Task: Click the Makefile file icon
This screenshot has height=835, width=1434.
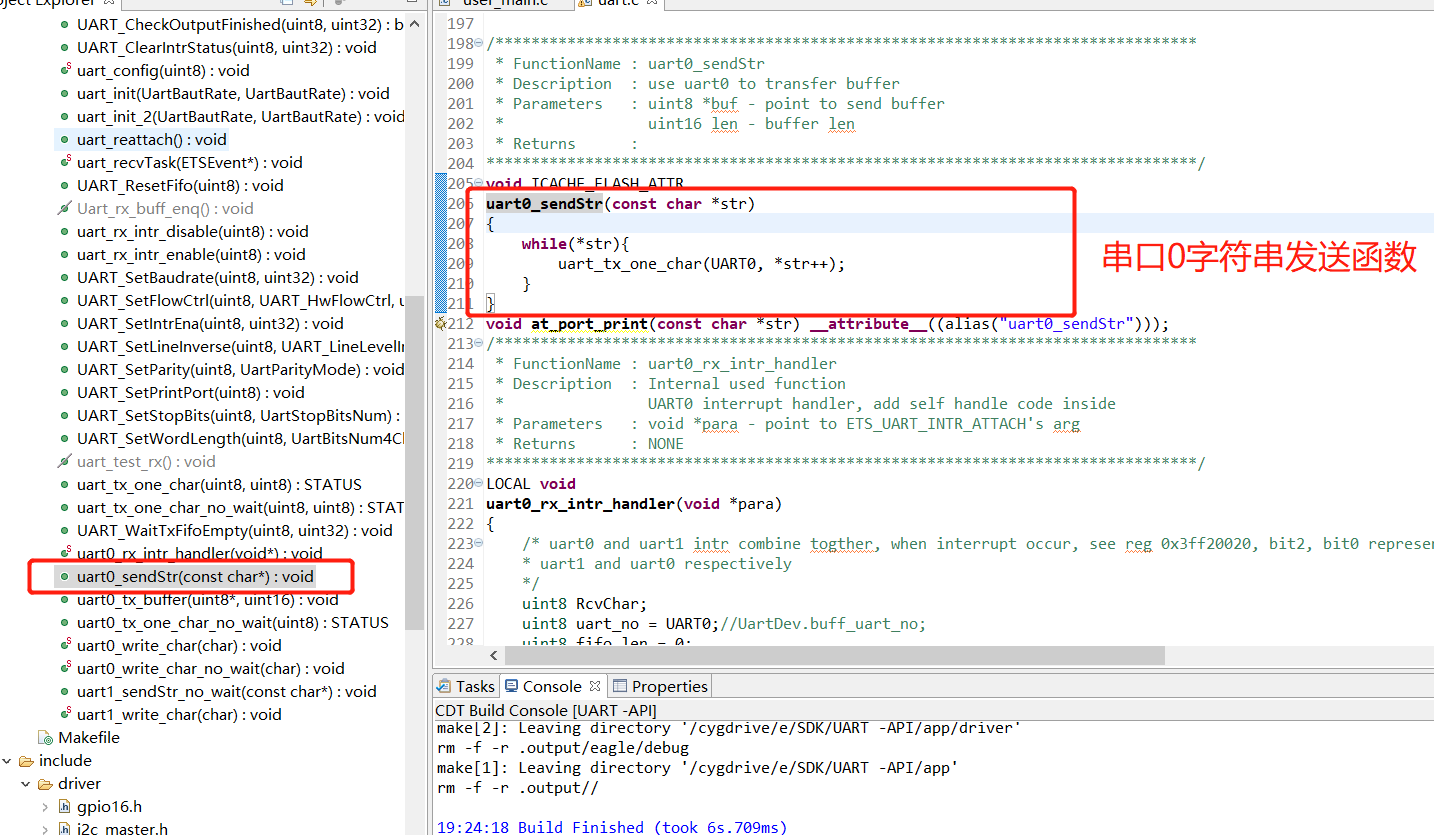Action: [45, 738]
